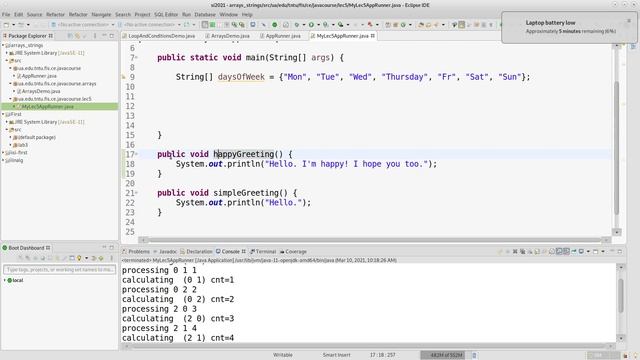The image size is (640, 360).
Task: Click the editor horizontal scrollbar
Action: tap(374, 240)
